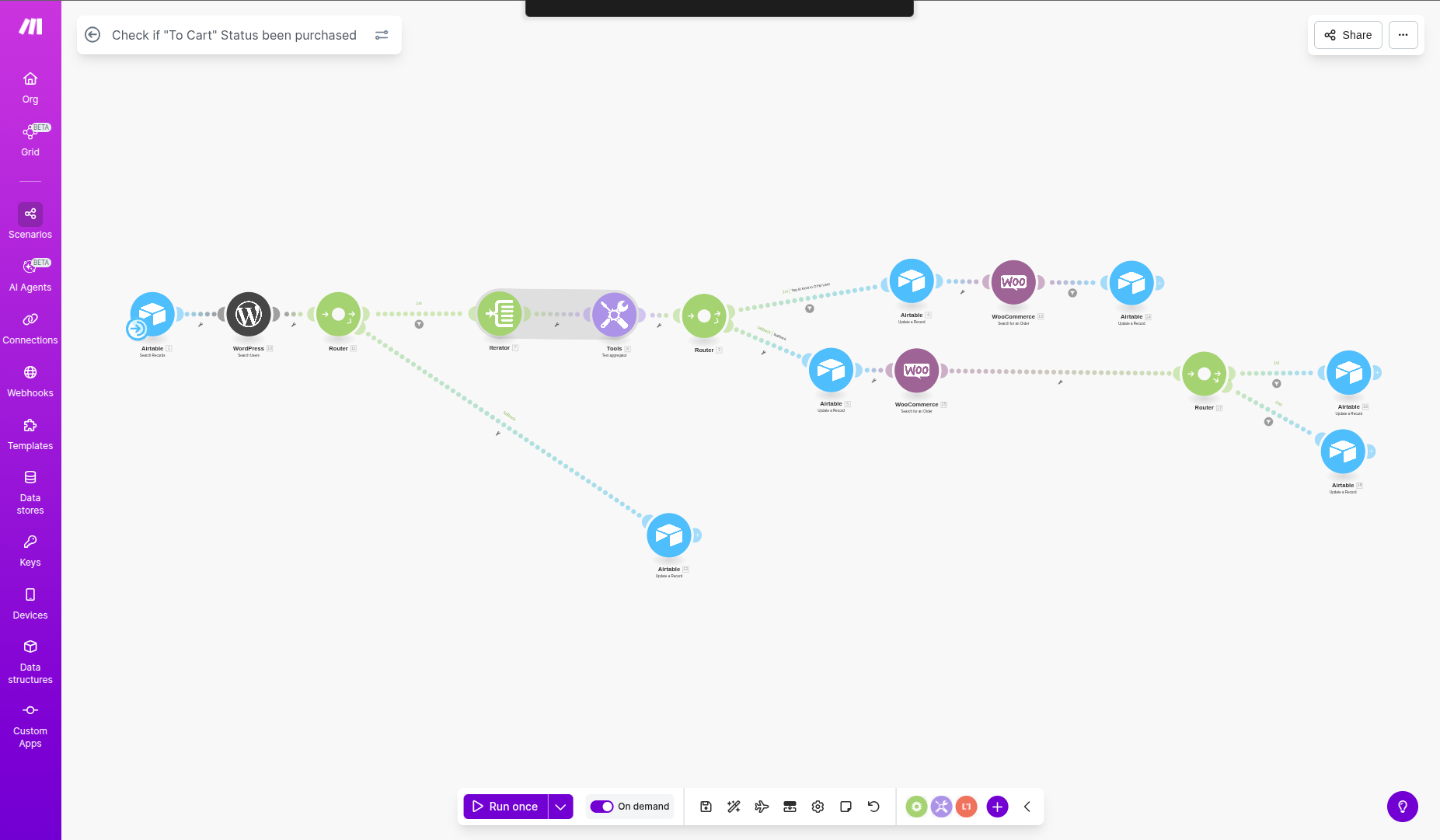Toggle the On demand scheduling switch
The image size is (1440, 840).
click(601, 807)
